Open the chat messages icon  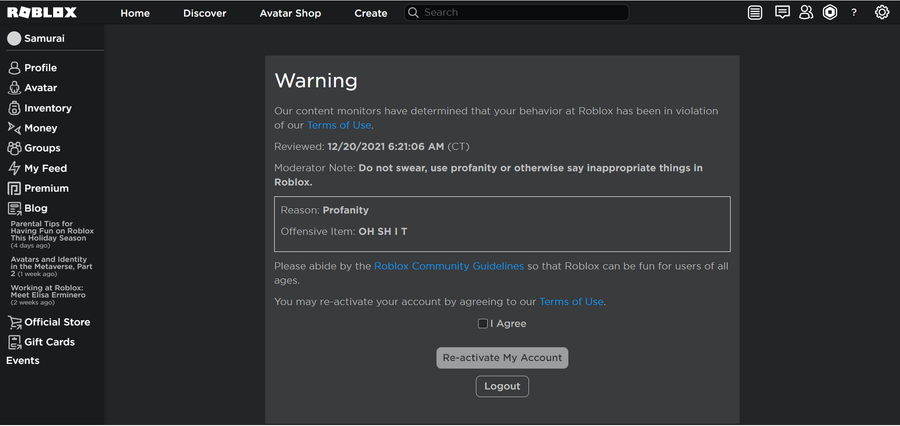click(x=781, y=13)
